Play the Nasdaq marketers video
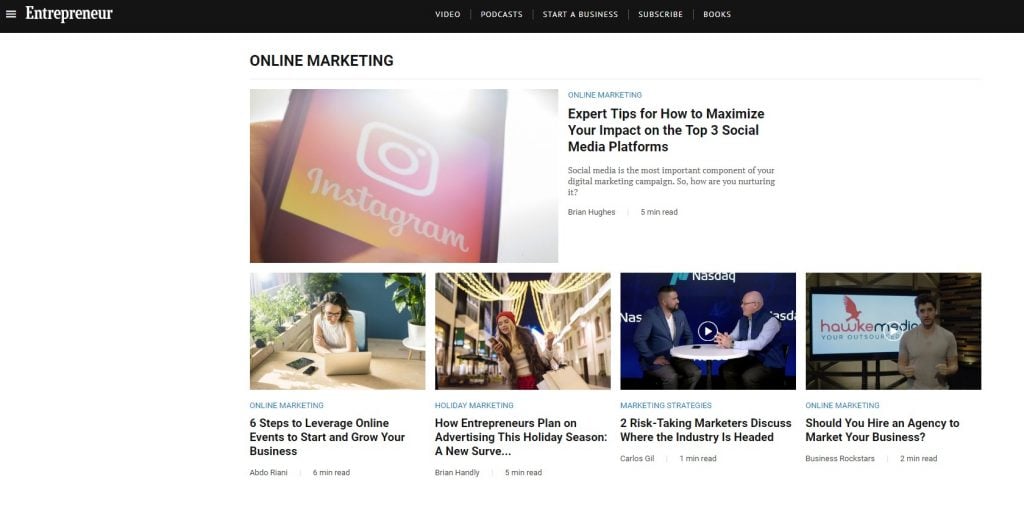Screen dimensions: 1024x510 [707, 331]
